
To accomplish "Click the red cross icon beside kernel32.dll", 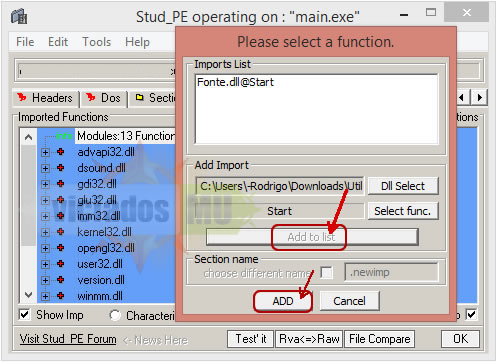I will click(x=60, y=231).
